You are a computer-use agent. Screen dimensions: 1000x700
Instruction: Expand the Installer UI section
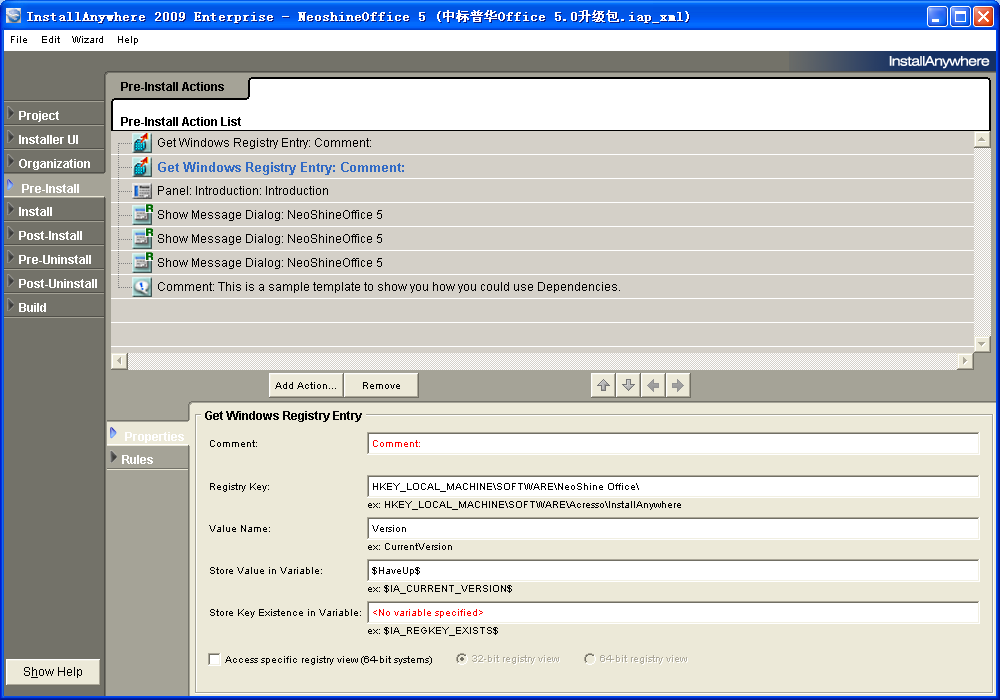point(54,139)
